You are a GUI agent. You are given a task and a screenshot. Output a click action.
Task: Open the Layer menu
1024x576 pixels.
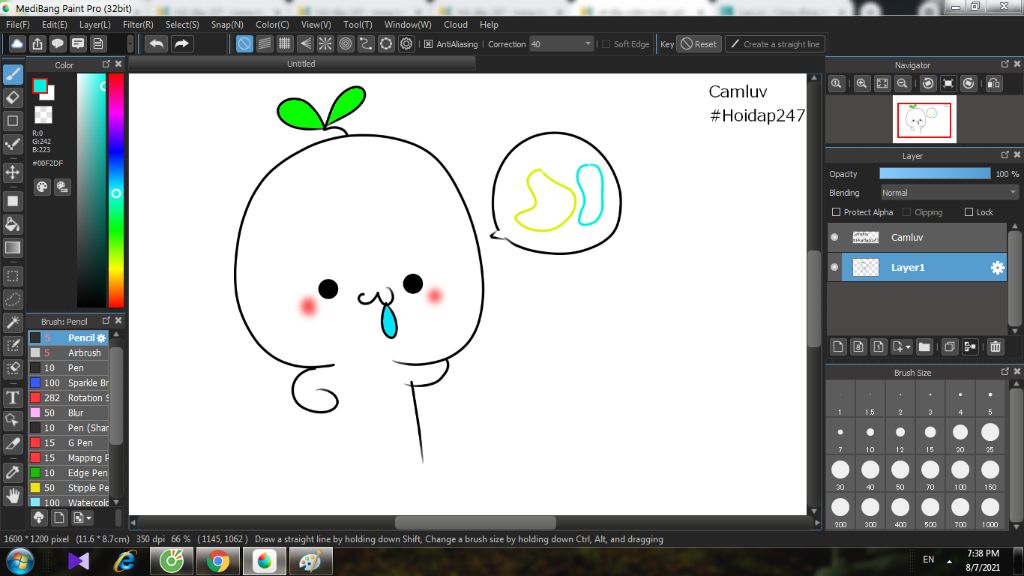(x=95, y=24)
